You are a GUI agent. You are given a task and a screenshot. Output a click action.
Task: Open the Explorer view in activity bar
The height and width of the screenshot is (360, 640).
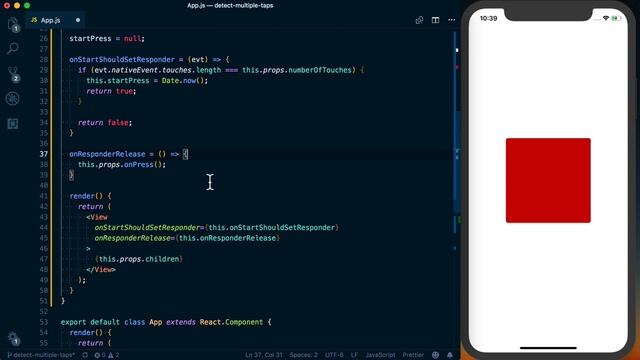tap(13, 24)
